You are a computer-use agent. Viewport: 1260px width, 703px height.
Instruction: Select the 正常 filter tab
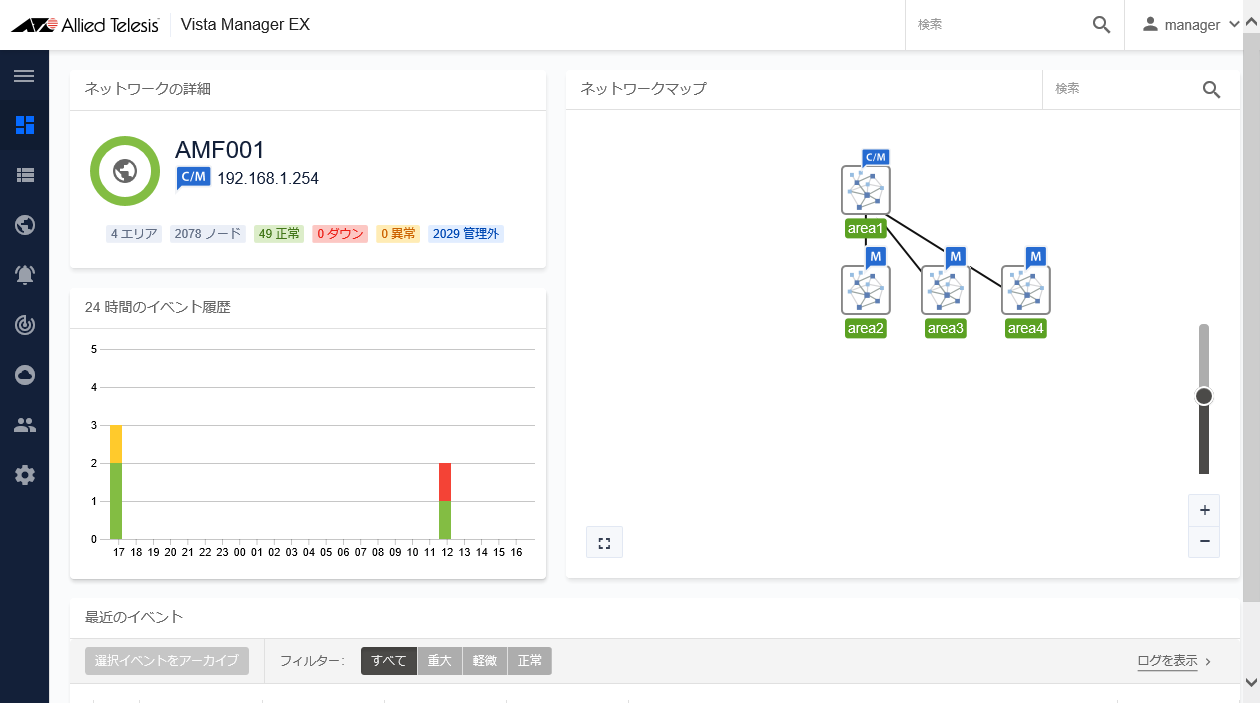click(530, 661)
